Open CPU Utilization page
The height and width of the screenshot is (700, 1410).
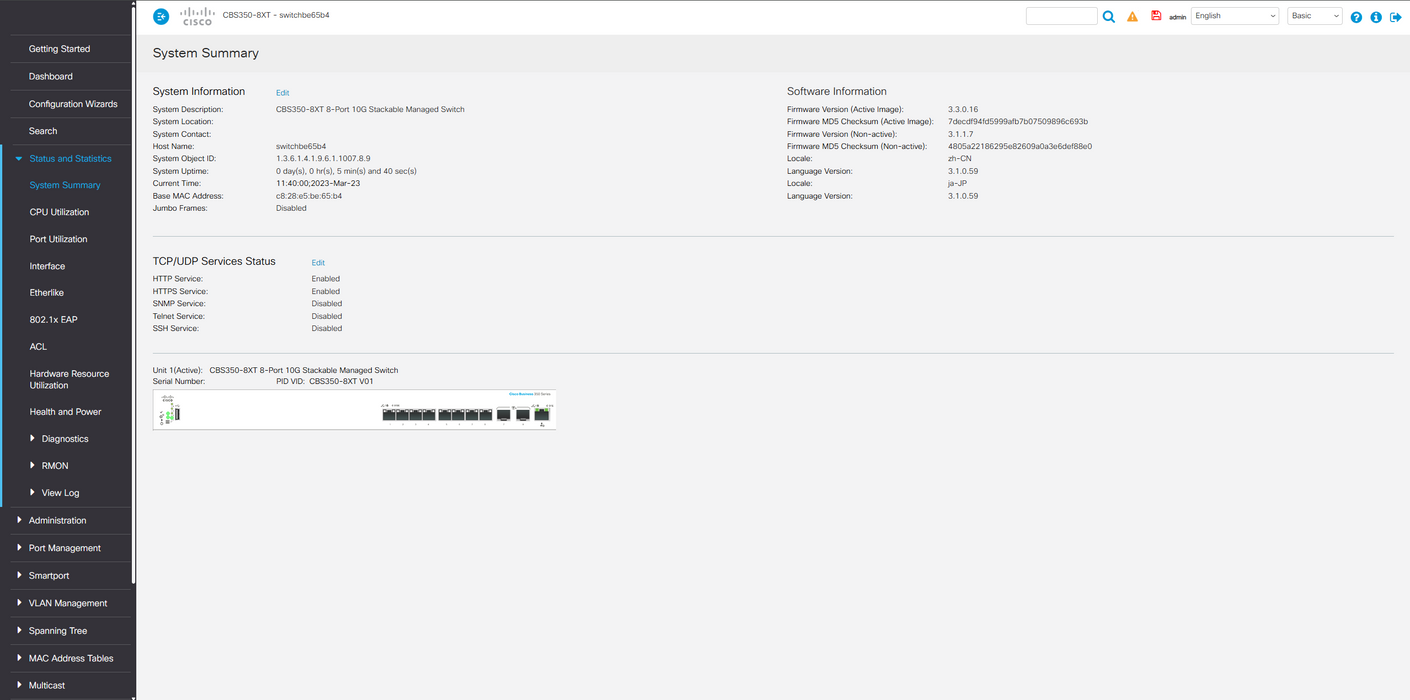point(59,212)
